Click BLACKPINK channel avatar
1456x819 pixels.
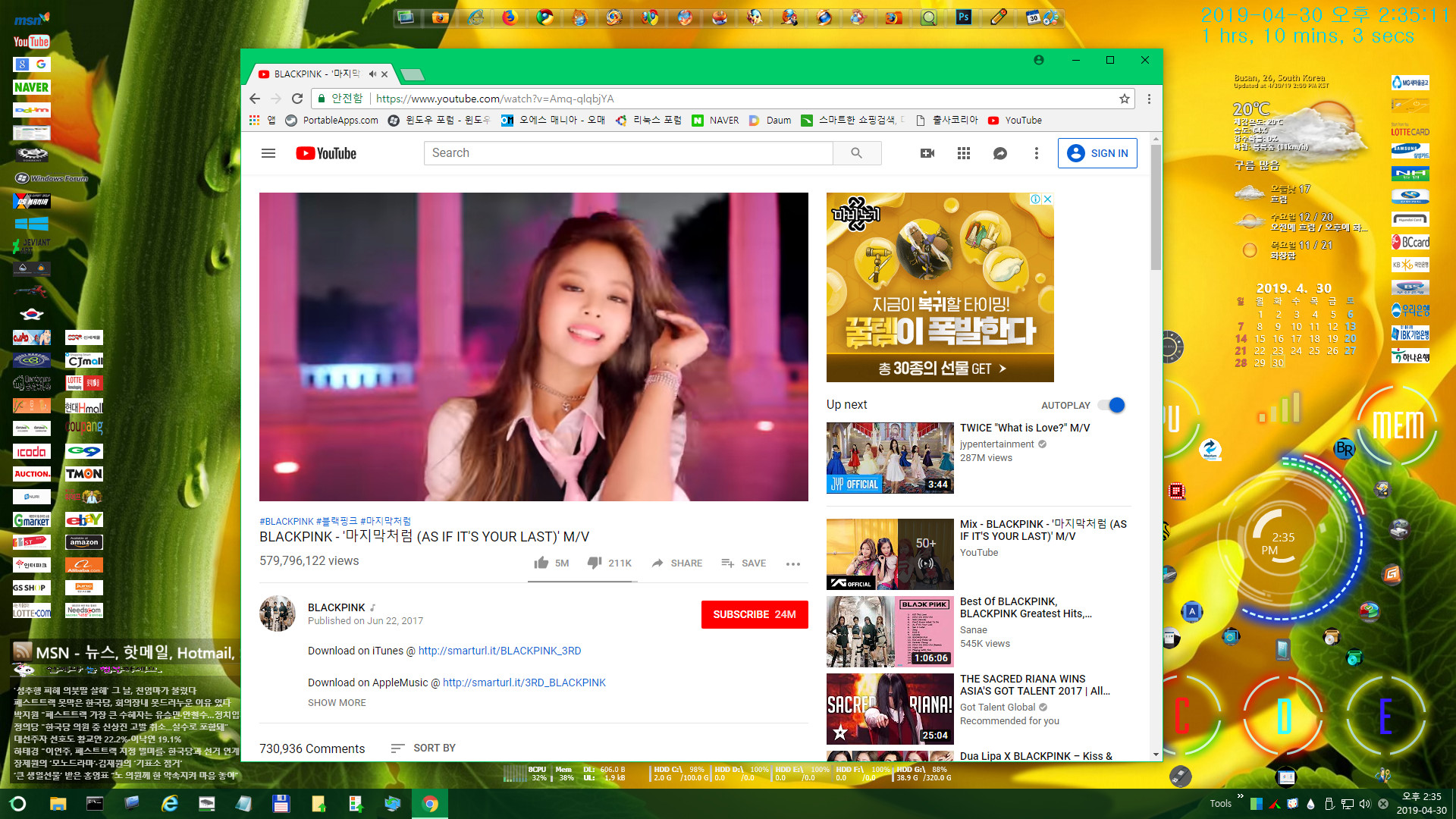point(278,613)
